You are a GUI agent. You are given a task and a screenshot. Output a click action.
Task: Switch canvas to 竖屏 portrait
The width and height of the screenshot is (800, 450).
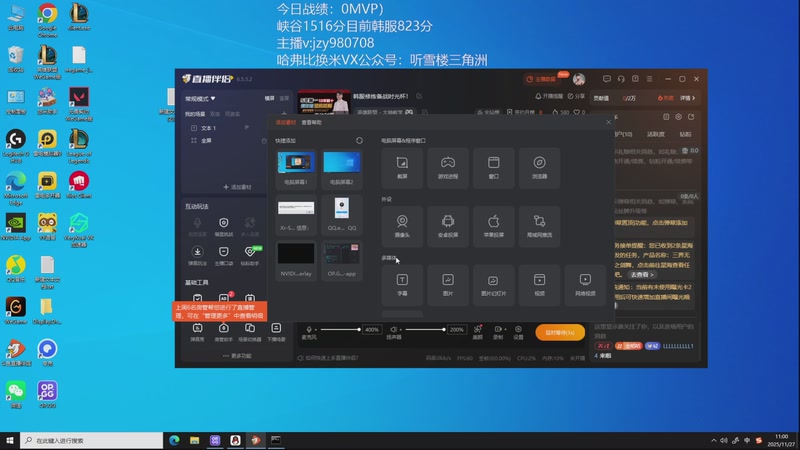[x=284, y=98]
